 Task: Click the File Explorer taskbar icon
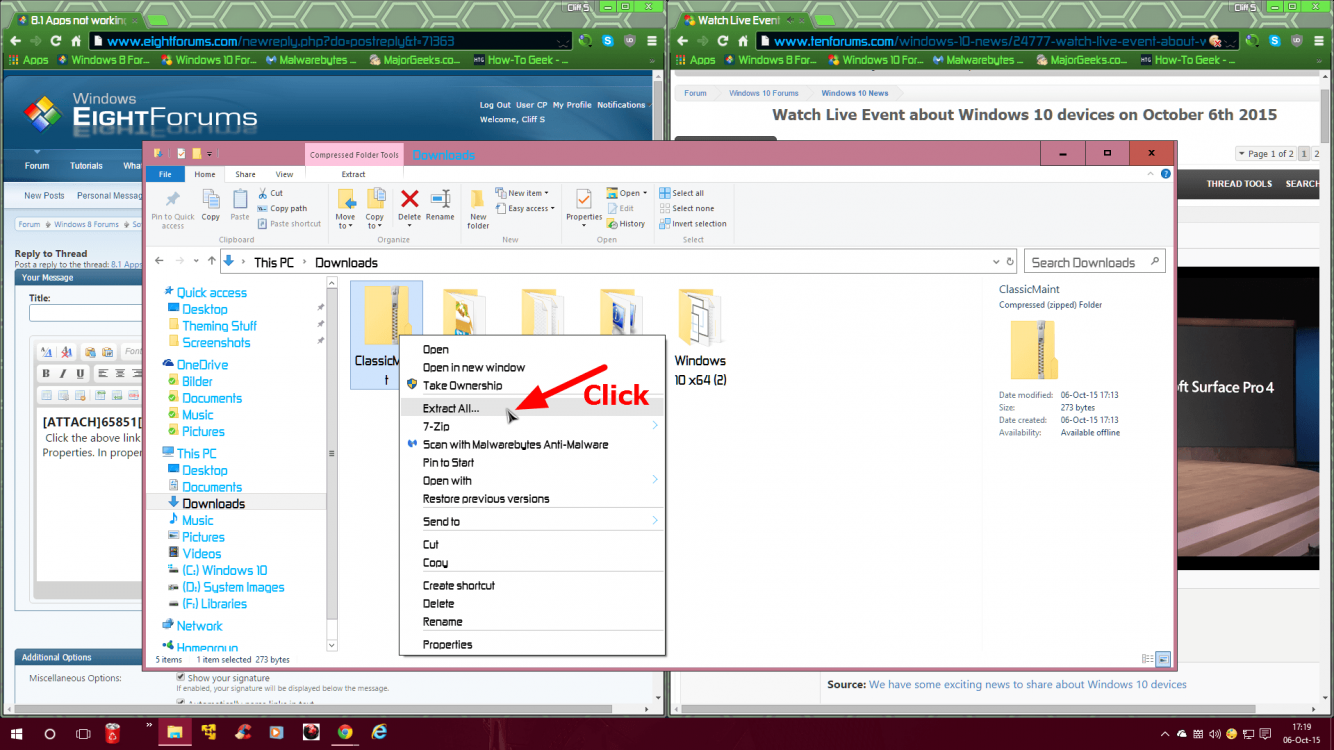[x=174, y=733]
